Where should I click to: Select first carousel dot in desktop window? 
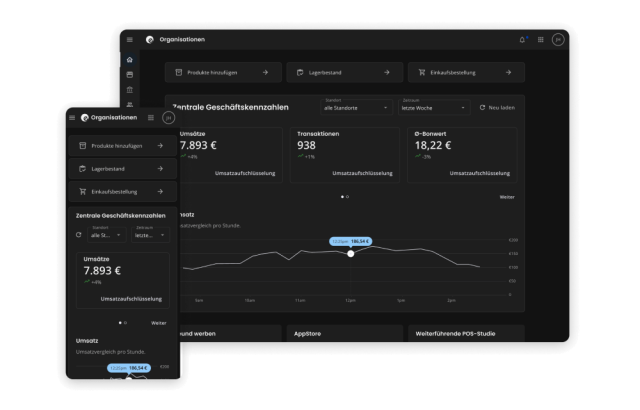tap(342, 197)
